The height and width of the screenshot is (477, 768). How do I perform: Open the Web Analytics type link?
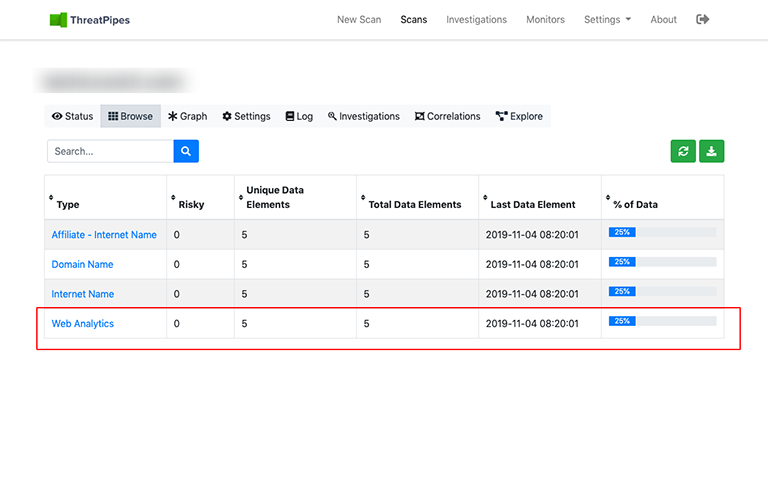tap(83, 324)
